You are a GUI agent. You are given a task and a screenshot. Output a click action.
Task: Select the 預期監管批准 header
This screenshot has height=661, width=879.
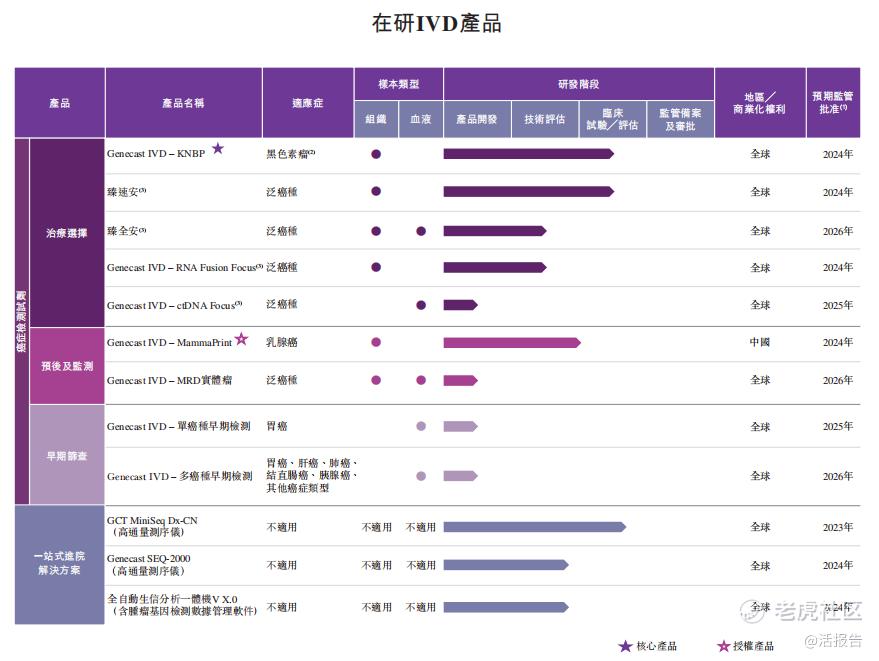[x=833, y=103]
